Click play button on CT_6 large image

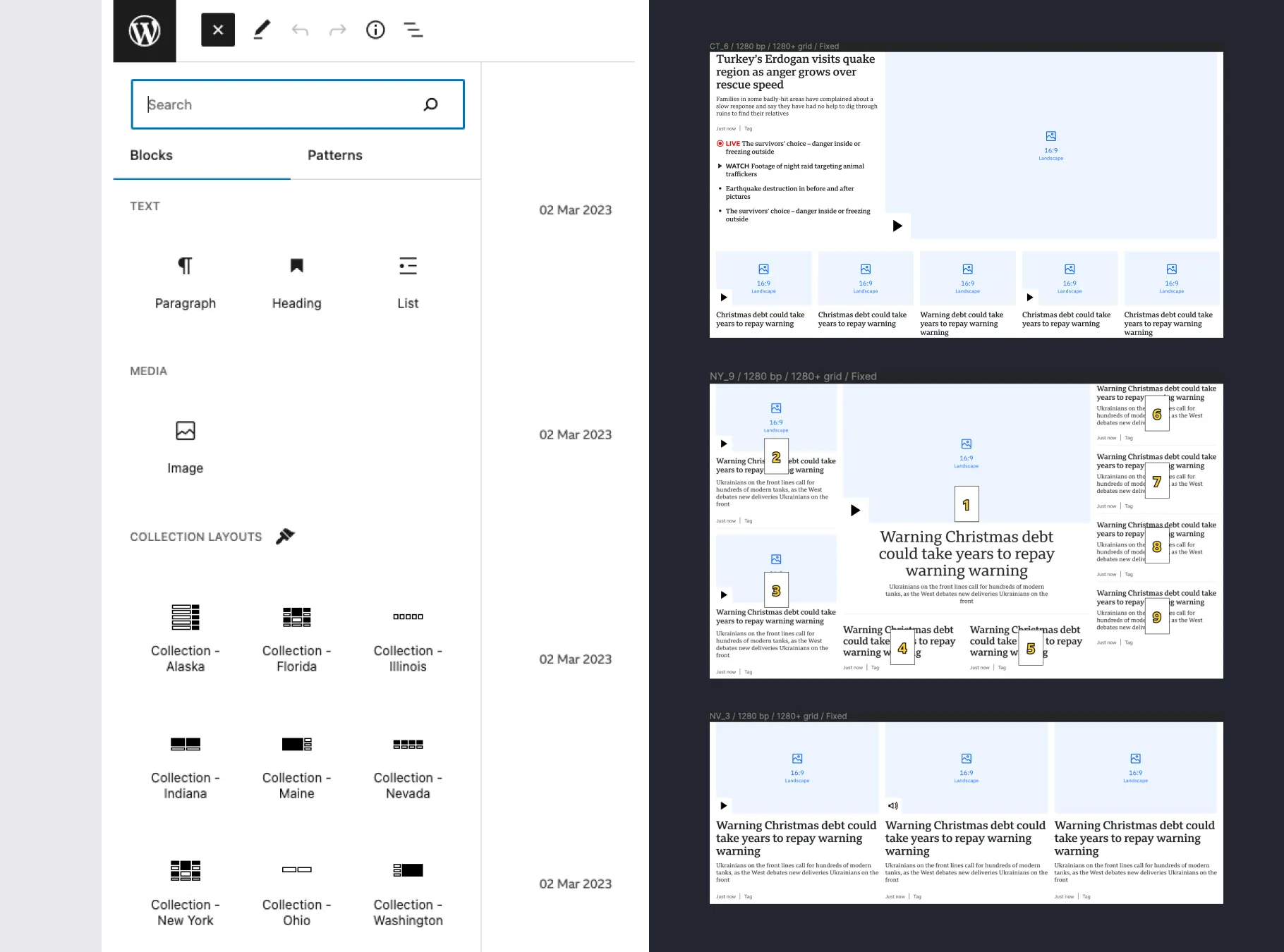coord(897,226)
